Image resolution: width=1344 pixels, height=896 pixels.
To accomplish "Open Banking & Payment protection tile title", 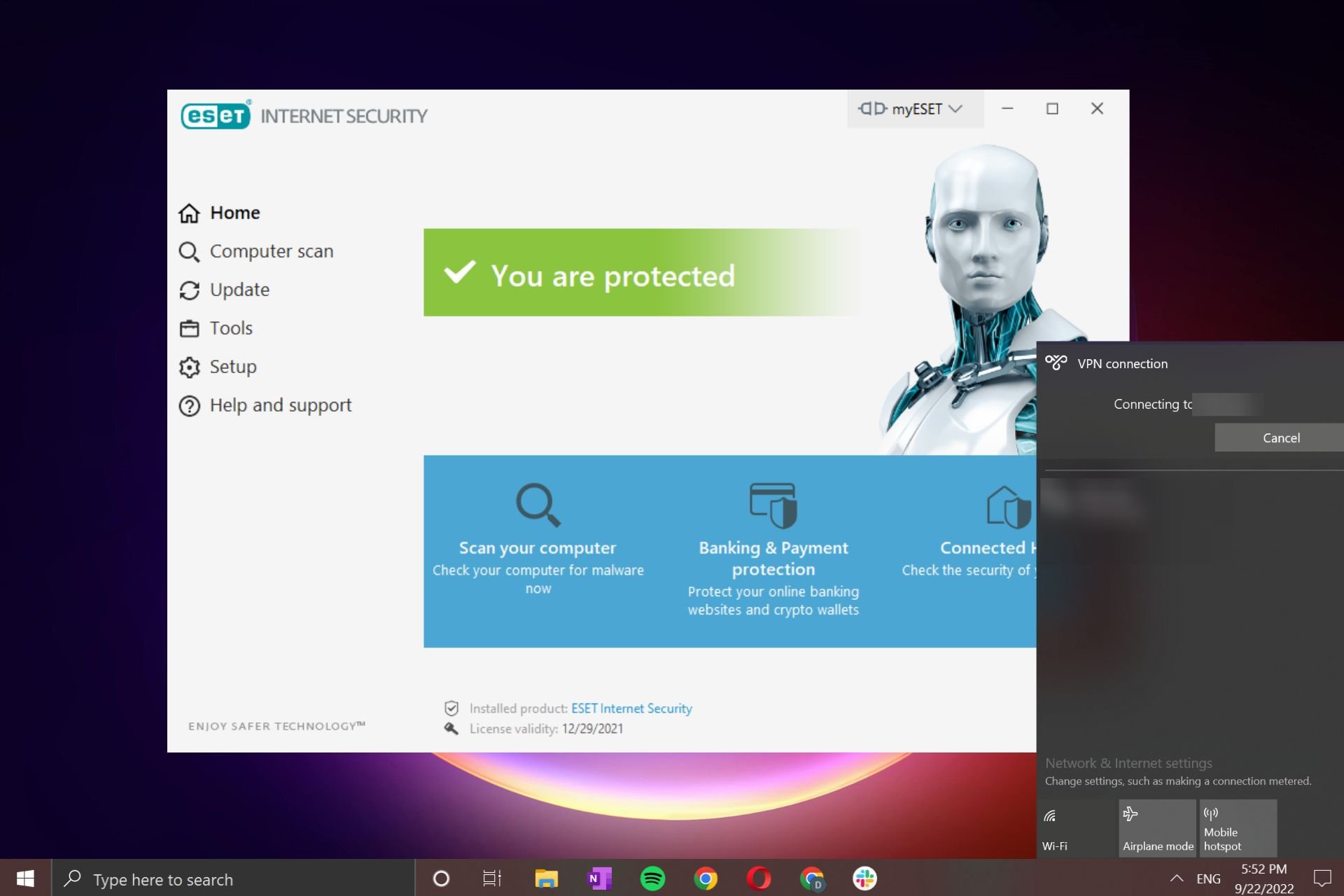I will 773,559.
